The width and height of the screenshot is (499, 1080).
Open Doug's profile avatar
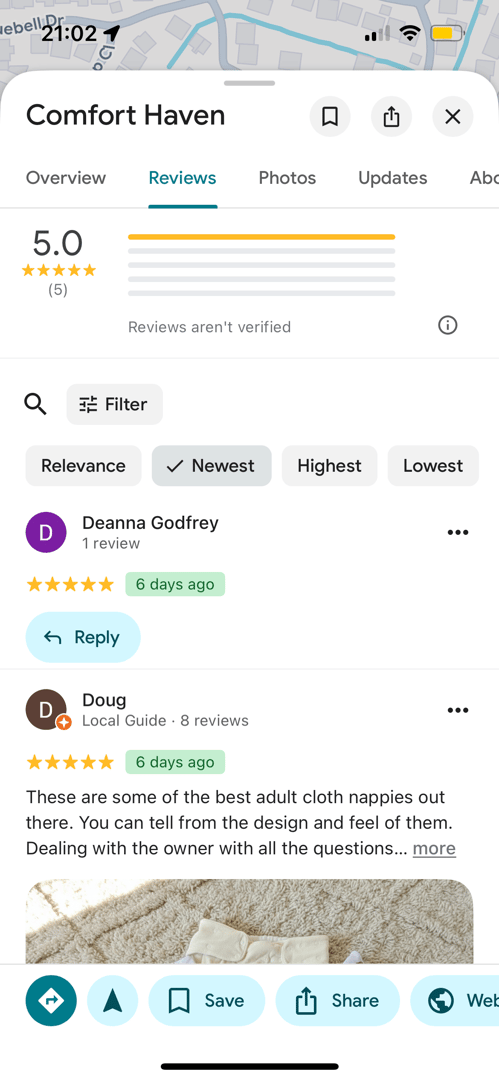(47, 710)
